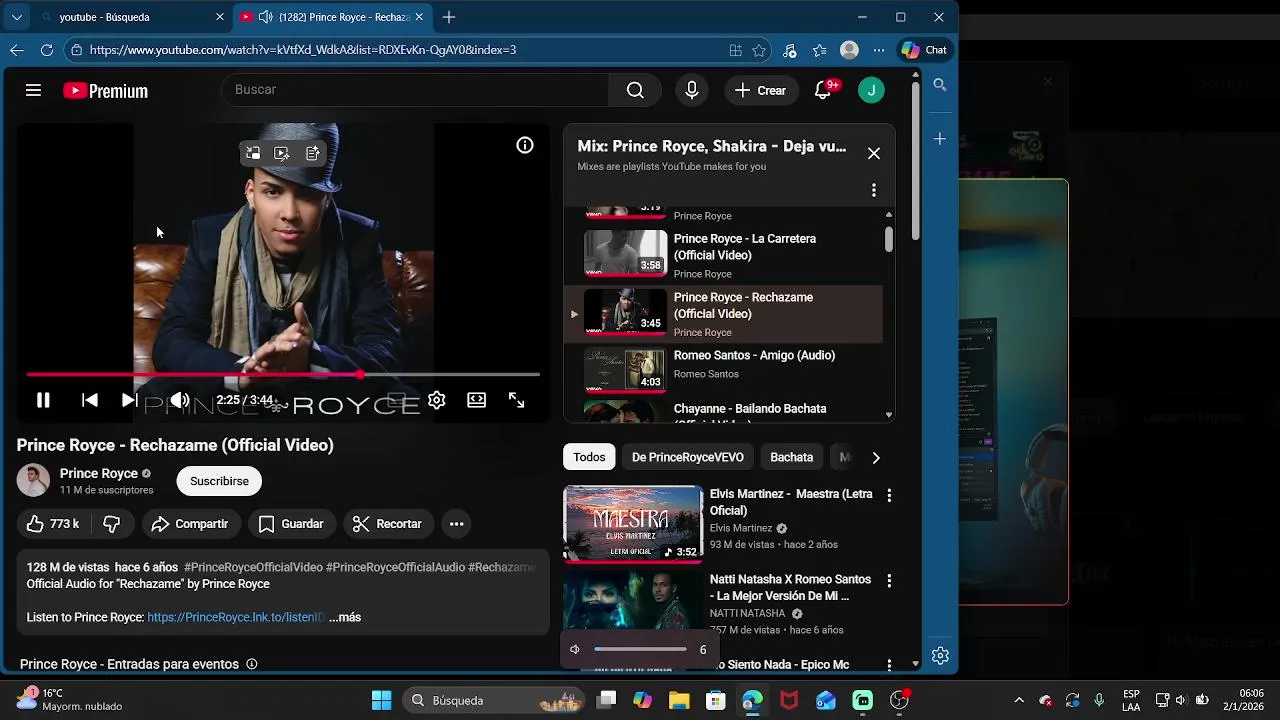The image size is (1280, 720).
Task: Click the playlist list down arrow
Action: click(889, 415)
